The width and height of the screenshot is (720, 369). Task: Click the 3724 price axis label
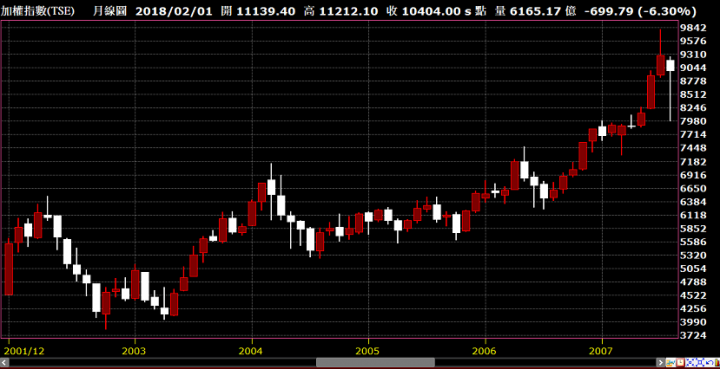click(x=693, y=335)
